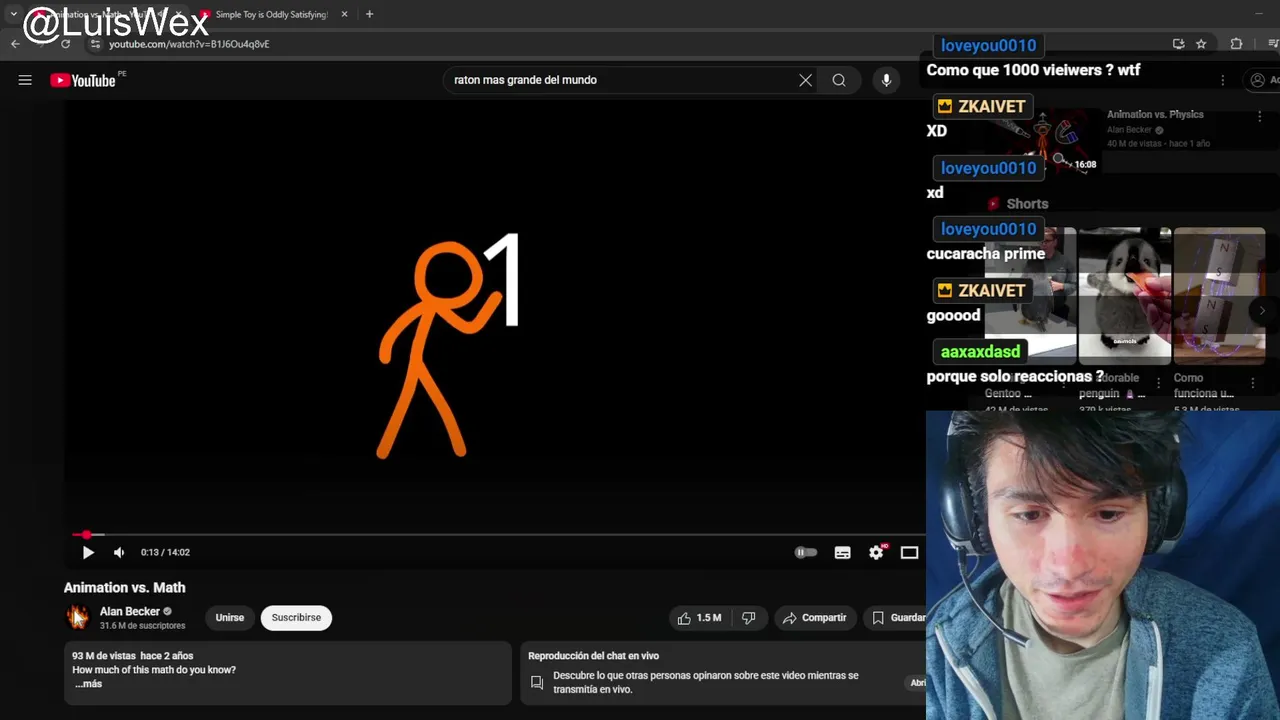The image size is (1280, 720).
Task: Click the Animation vs. Physics title text
Action: click(1155, 114)
